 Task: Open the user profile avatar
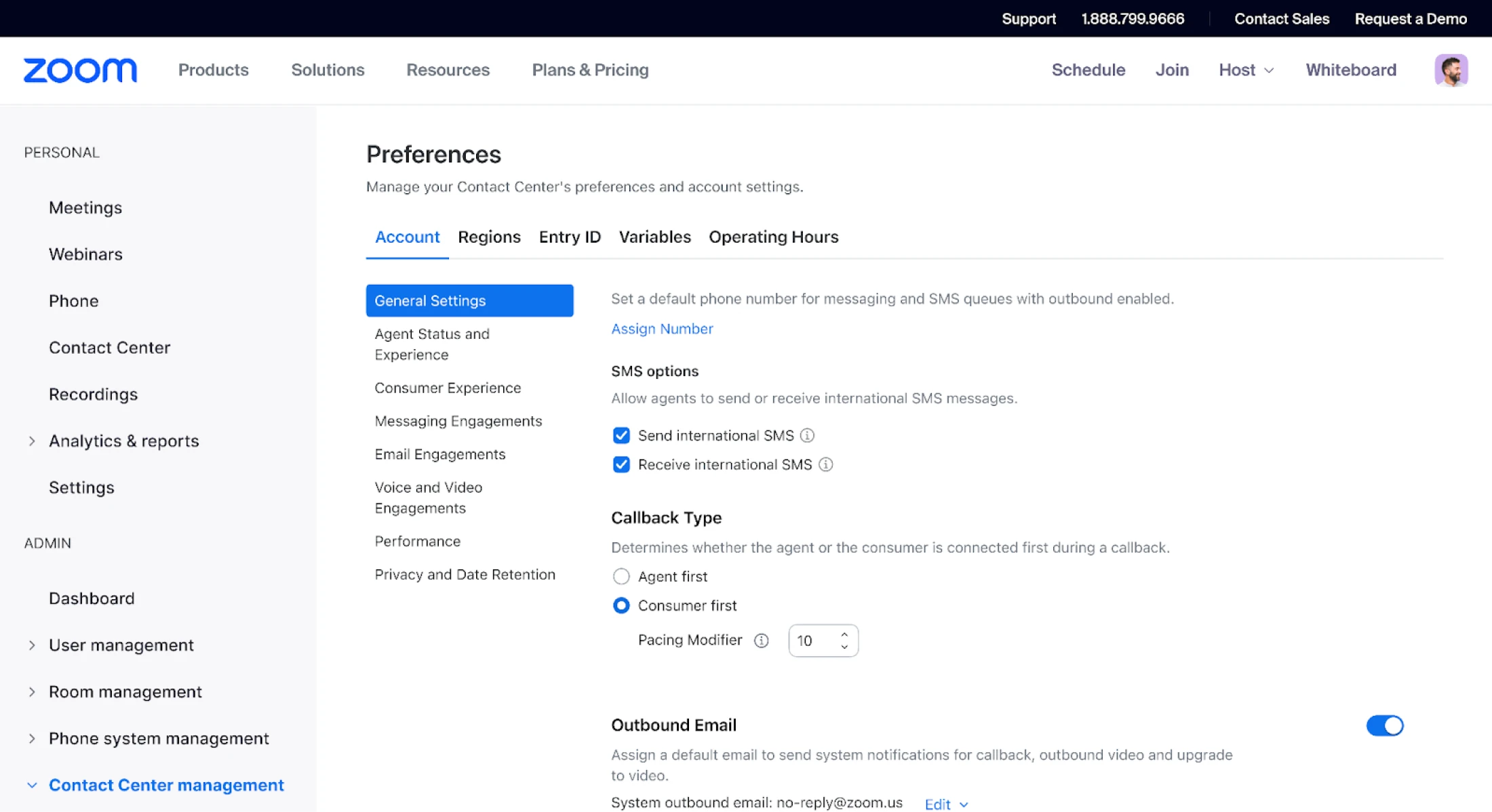1451,70
